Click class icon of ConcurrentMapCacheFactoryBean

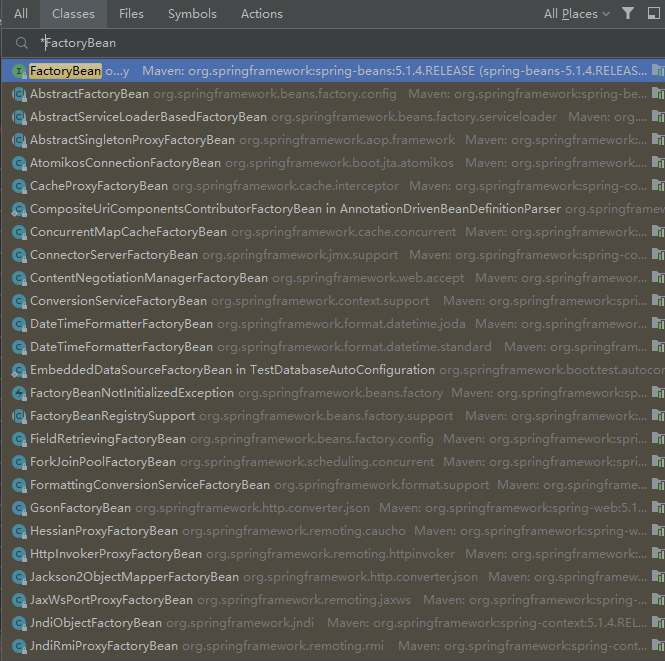click(x=19, y=232)
